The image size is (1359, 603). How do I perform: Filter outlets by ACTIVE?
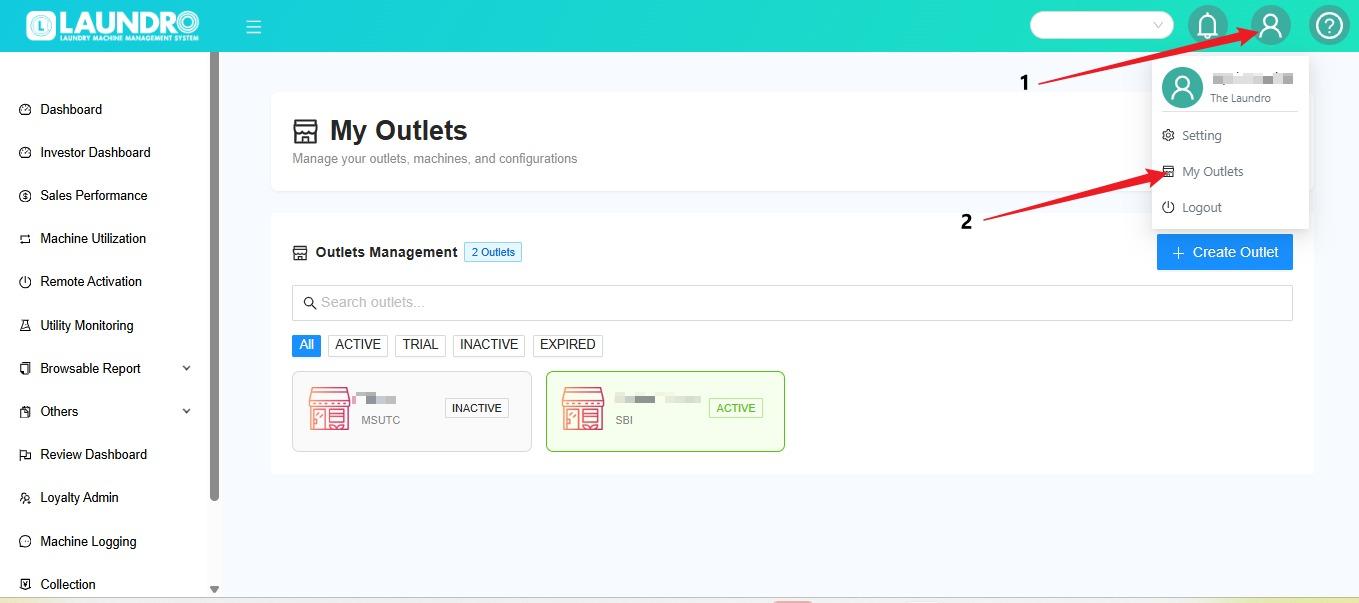pyautogui.click(x=358, y=345)
